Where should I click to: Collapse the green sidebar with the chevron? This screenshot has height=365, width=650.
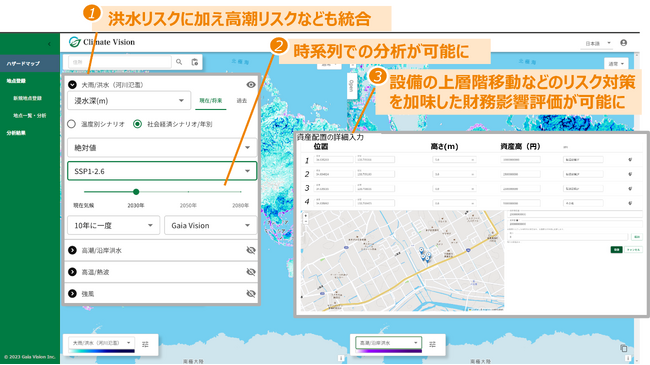[49, 44]
